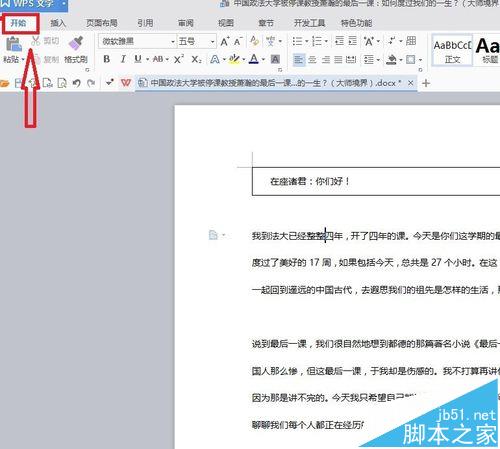Open the 页面布局 ribbon tab
This screenshot has height=449, width=500.
coord(102,23)
